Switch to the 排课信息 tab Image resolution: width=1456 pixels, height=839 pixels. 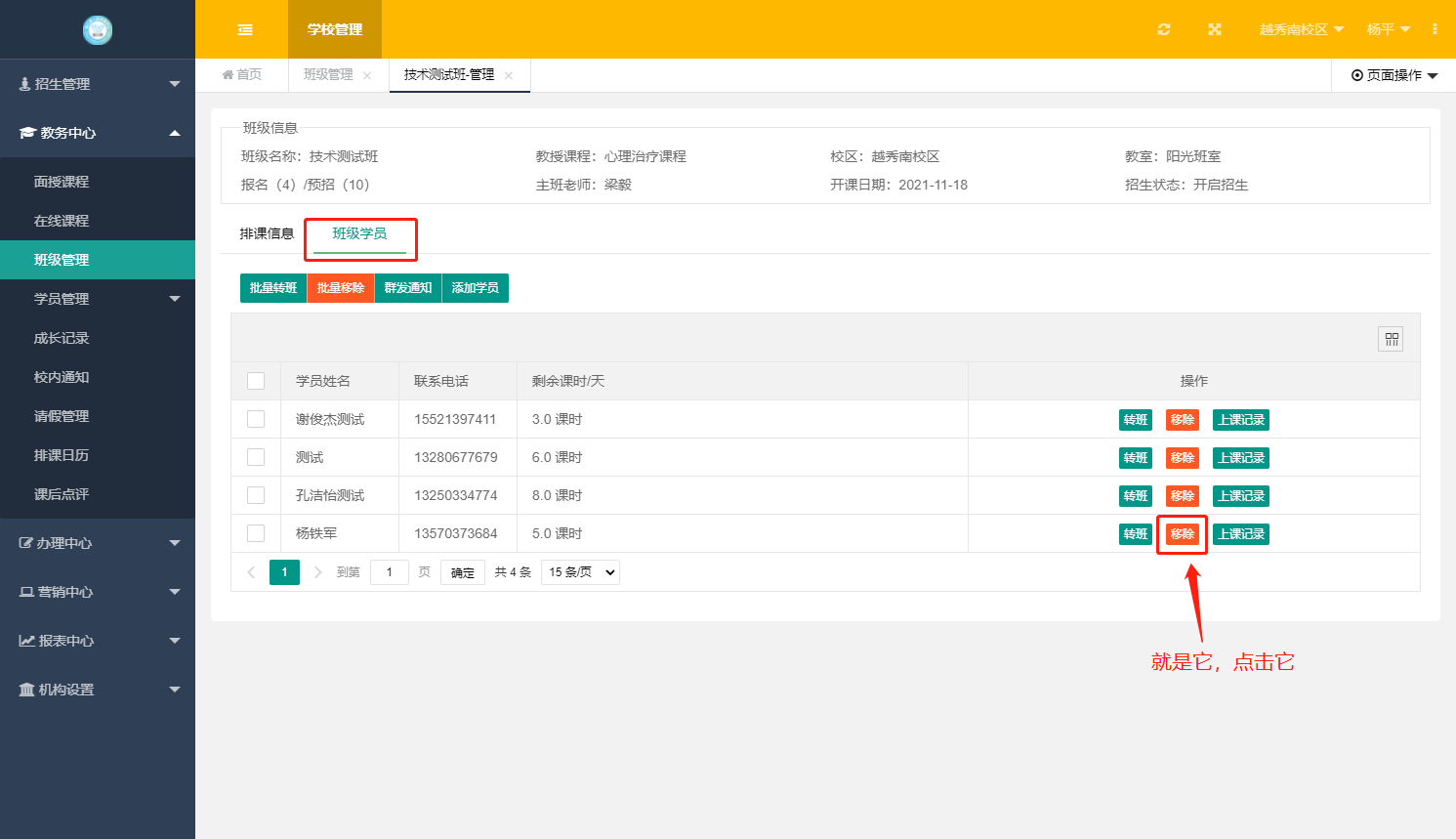[267, 233]
